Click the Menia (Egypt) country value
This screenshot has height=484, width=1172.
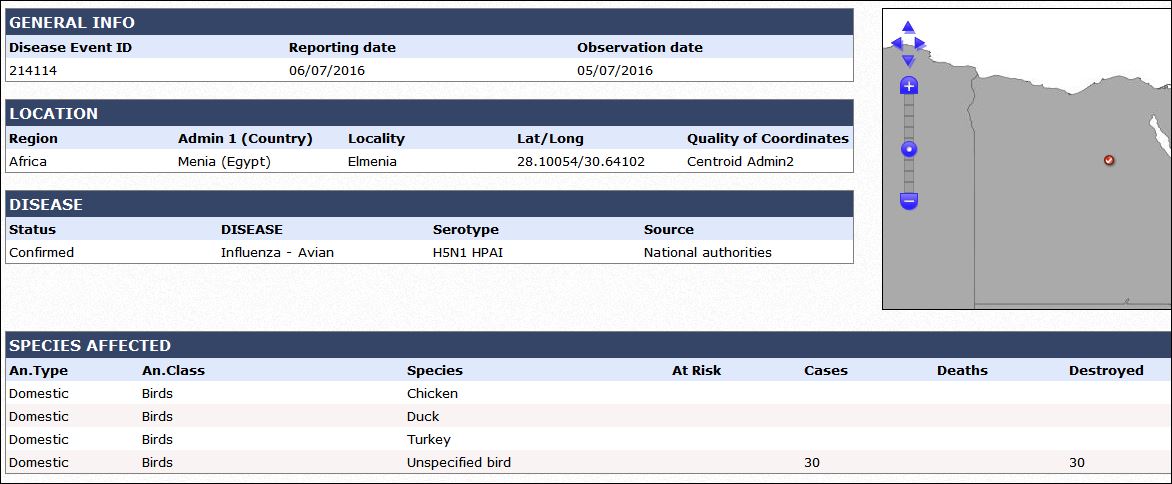point(224,161)
